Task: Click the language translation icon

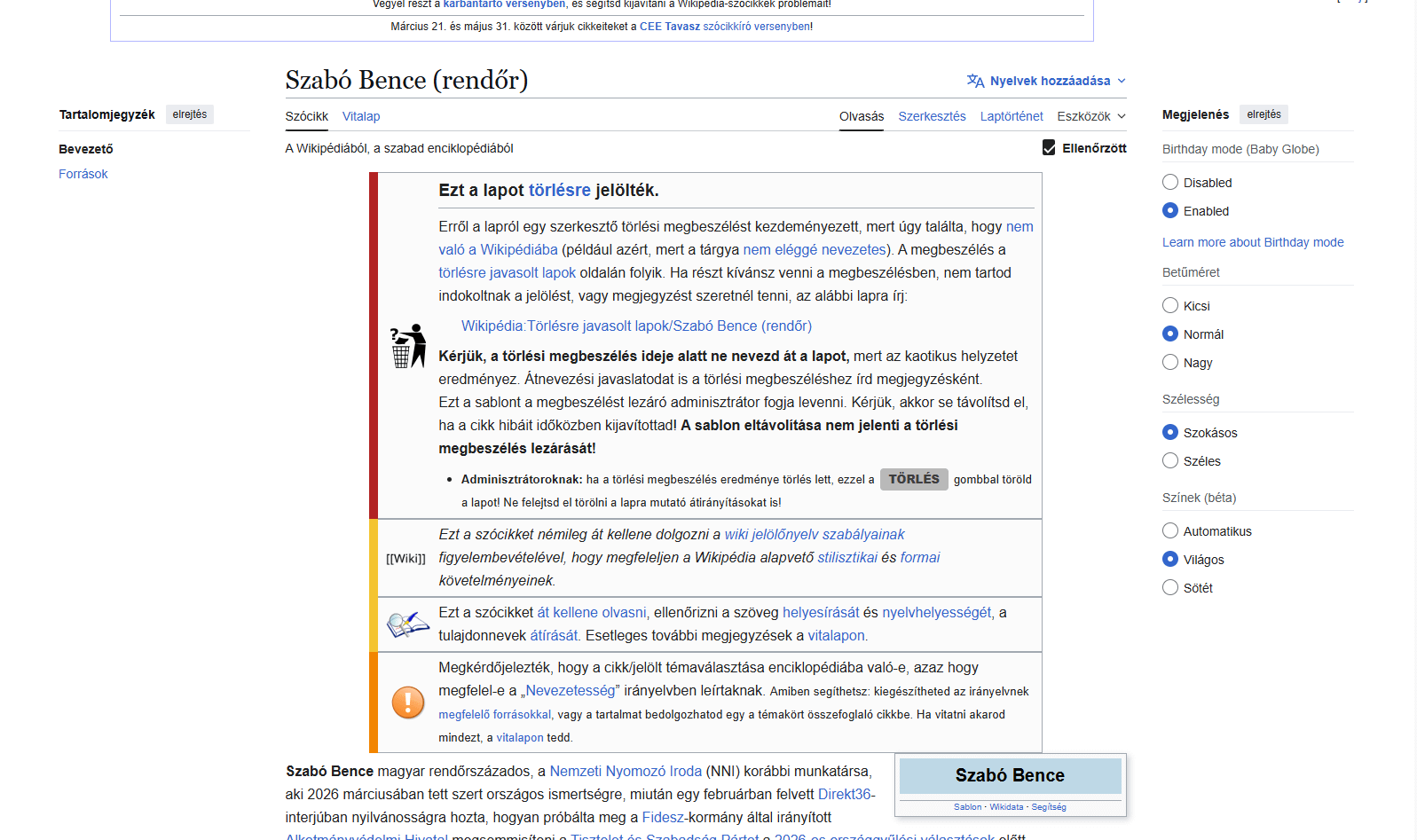Action: 975,81
